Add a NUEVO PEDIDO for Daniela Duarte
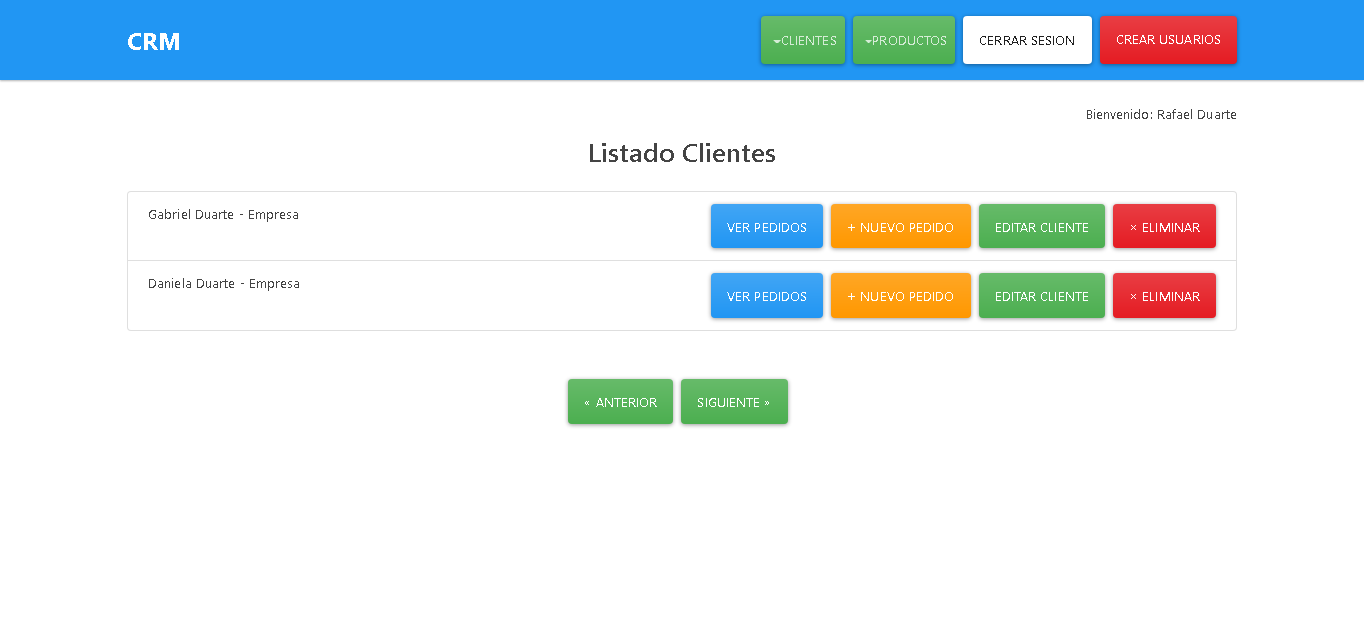 tap(900, 295)
